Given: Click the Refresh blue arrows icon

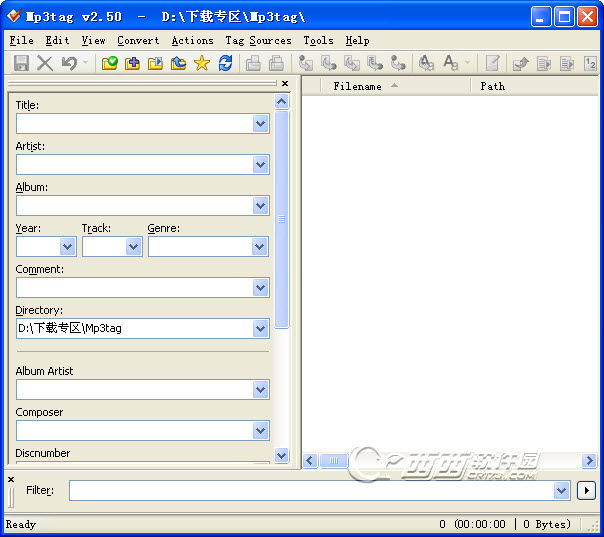Looking at the screenshot, I should (x=225, y=63).
